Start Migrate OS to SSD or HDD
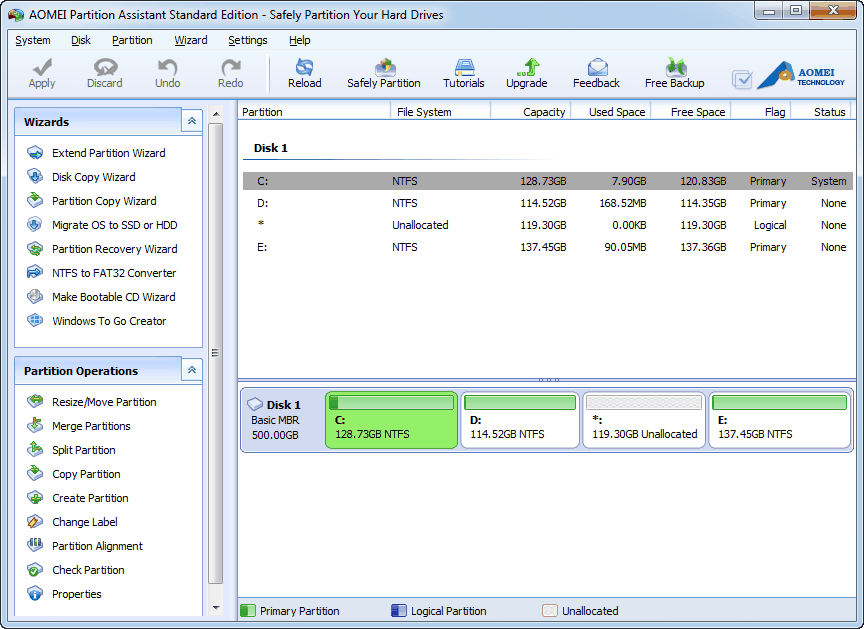The width and height of the screenshot is (864, 629). coord(102,225)
